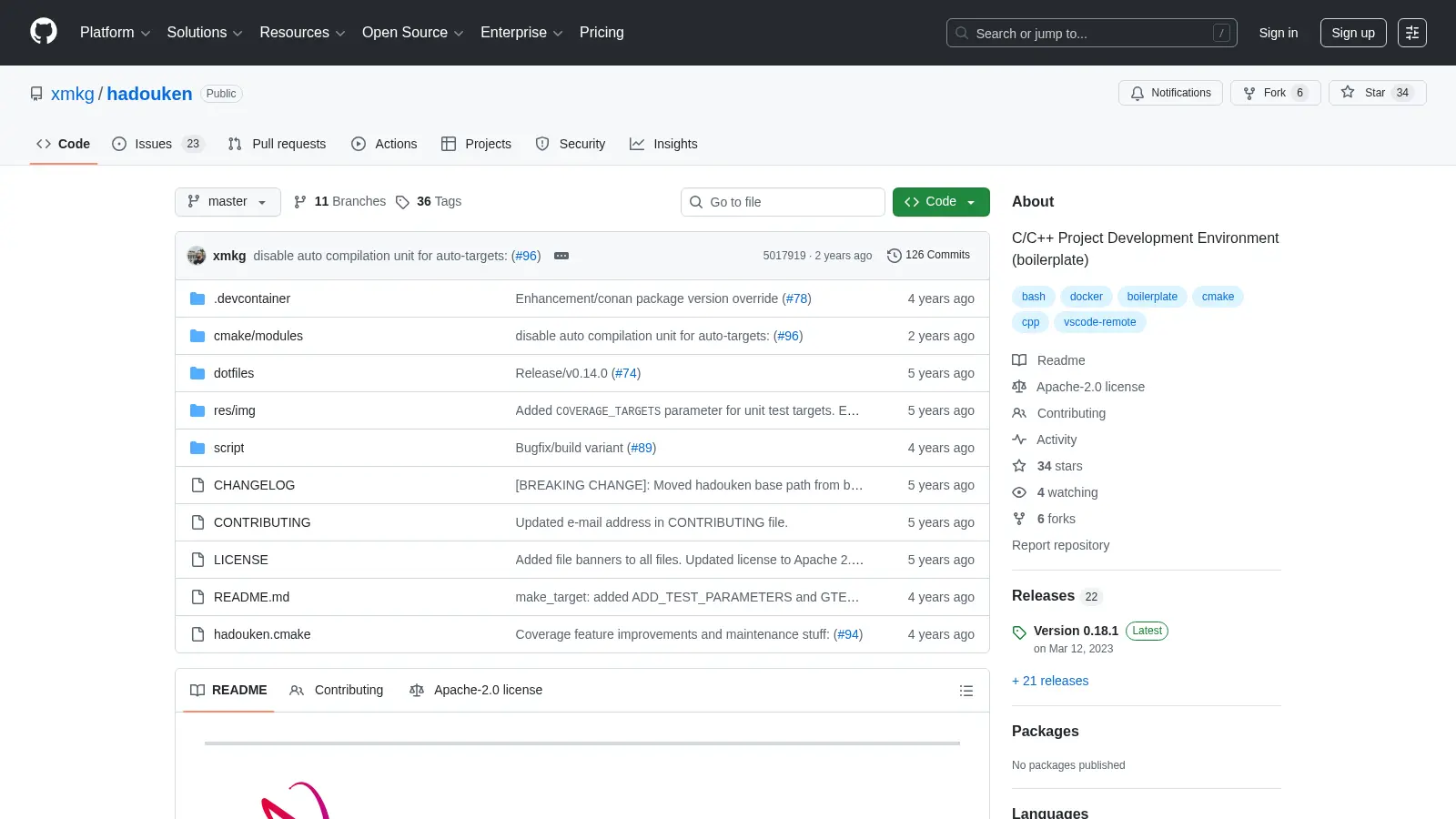Select the Contributing tab in README panel
Image resolution: width=1456 pixels, height=819 pixels.
point(337,691)
